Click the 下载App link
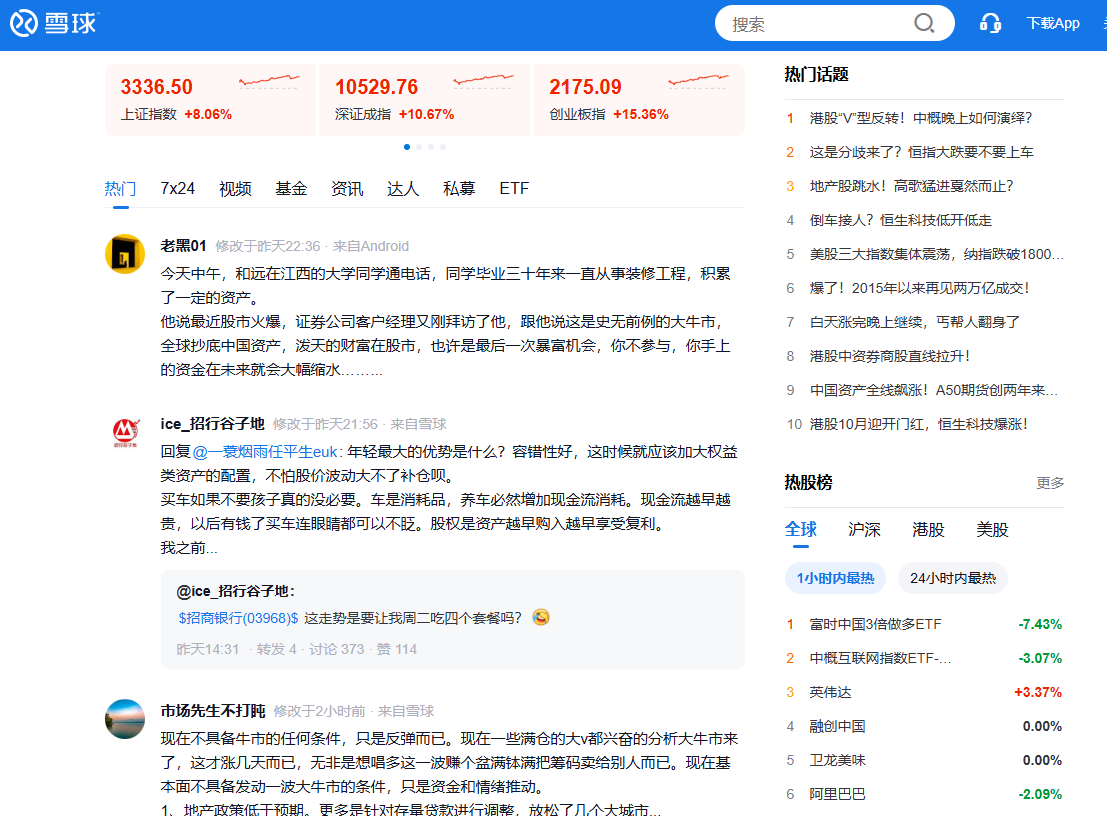The image size is (1107, 816). click(1053, 23)
